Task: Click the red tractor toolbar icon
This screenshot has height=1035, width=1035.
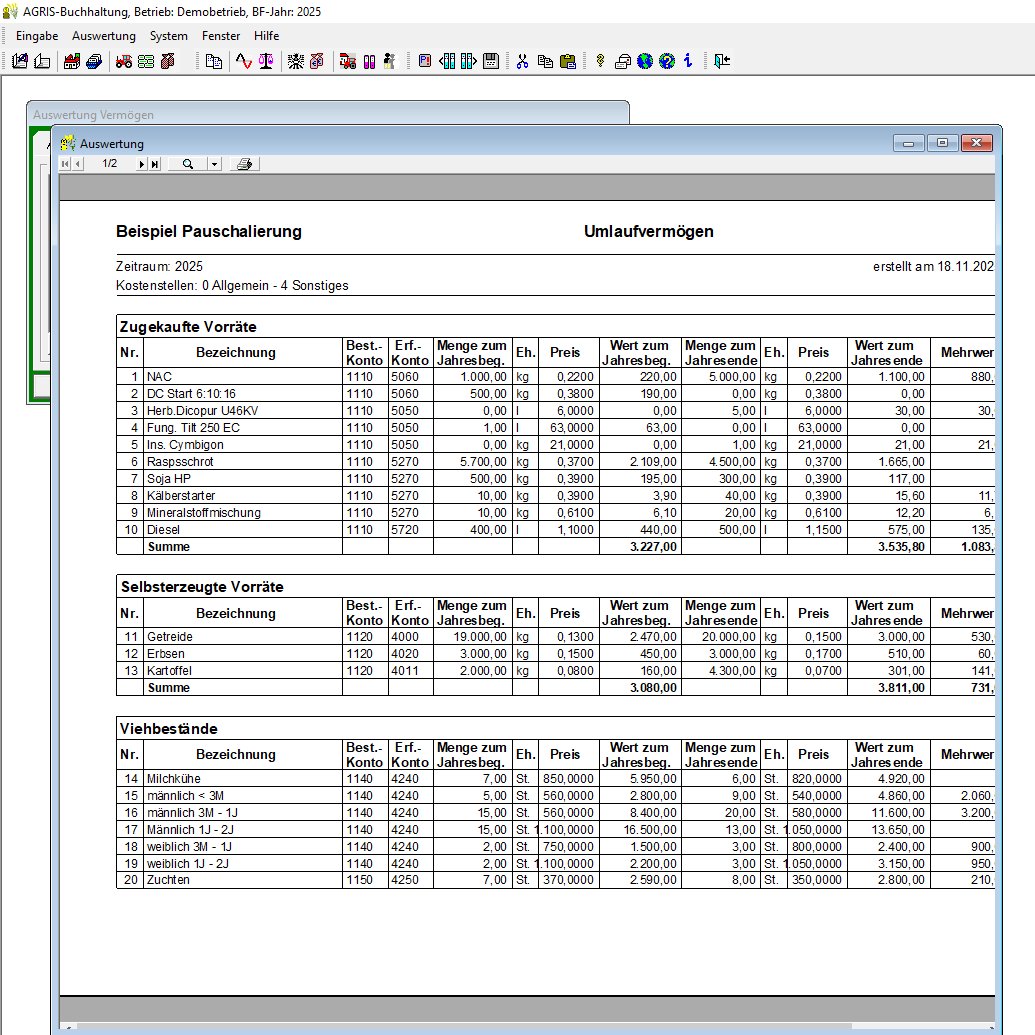Action: 124,61
